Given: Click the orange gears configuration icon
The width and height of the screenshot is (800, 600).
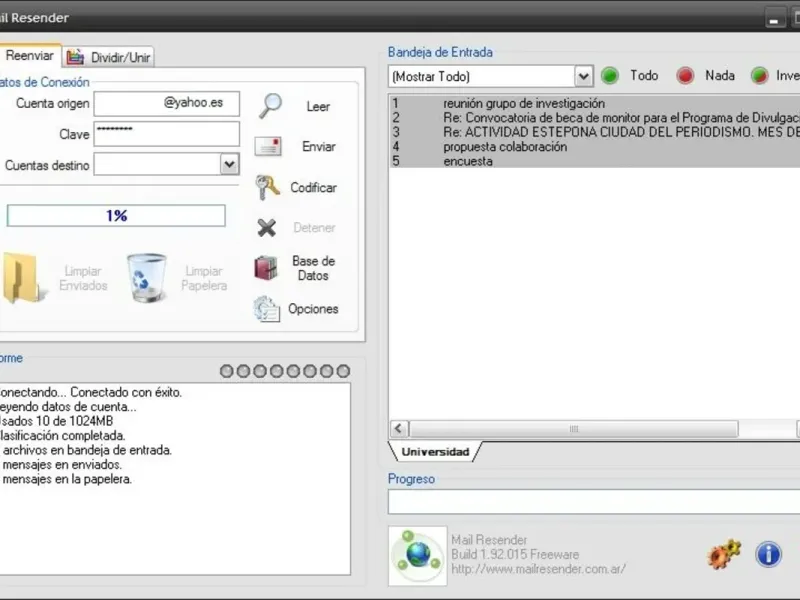Looking at the screenshot, I should (724, 554).
